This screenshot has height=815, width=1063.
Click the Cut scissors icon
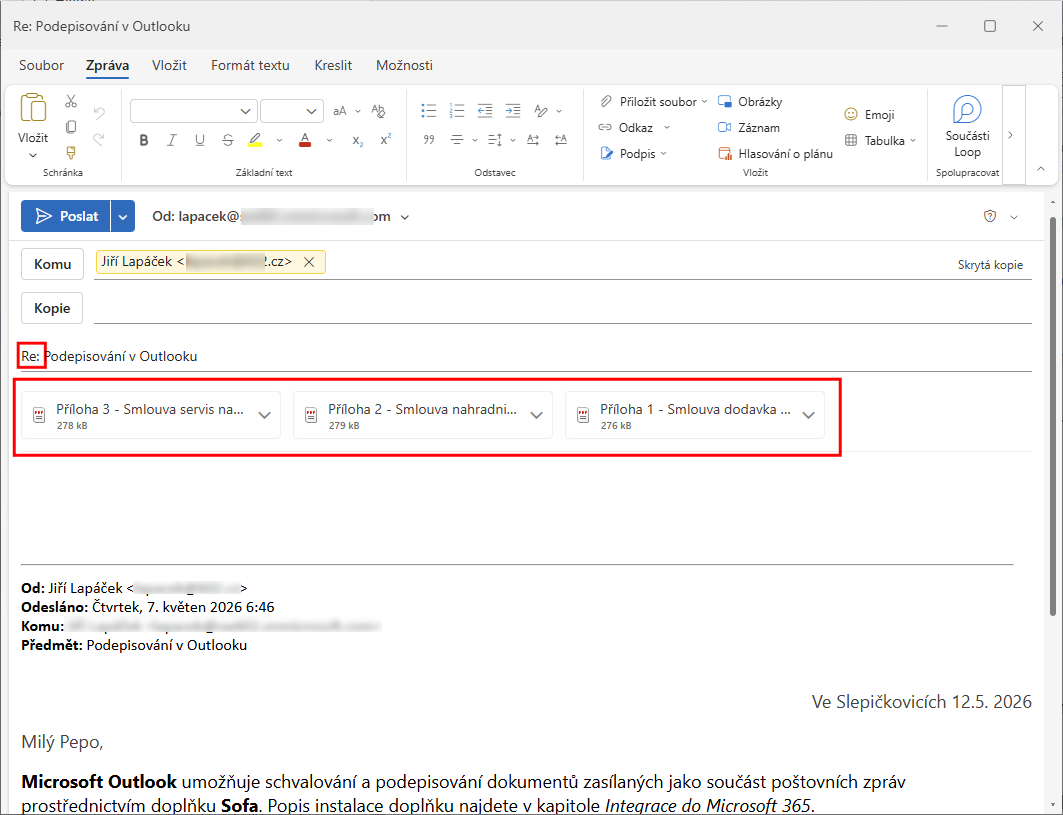(x=71, y=102)
